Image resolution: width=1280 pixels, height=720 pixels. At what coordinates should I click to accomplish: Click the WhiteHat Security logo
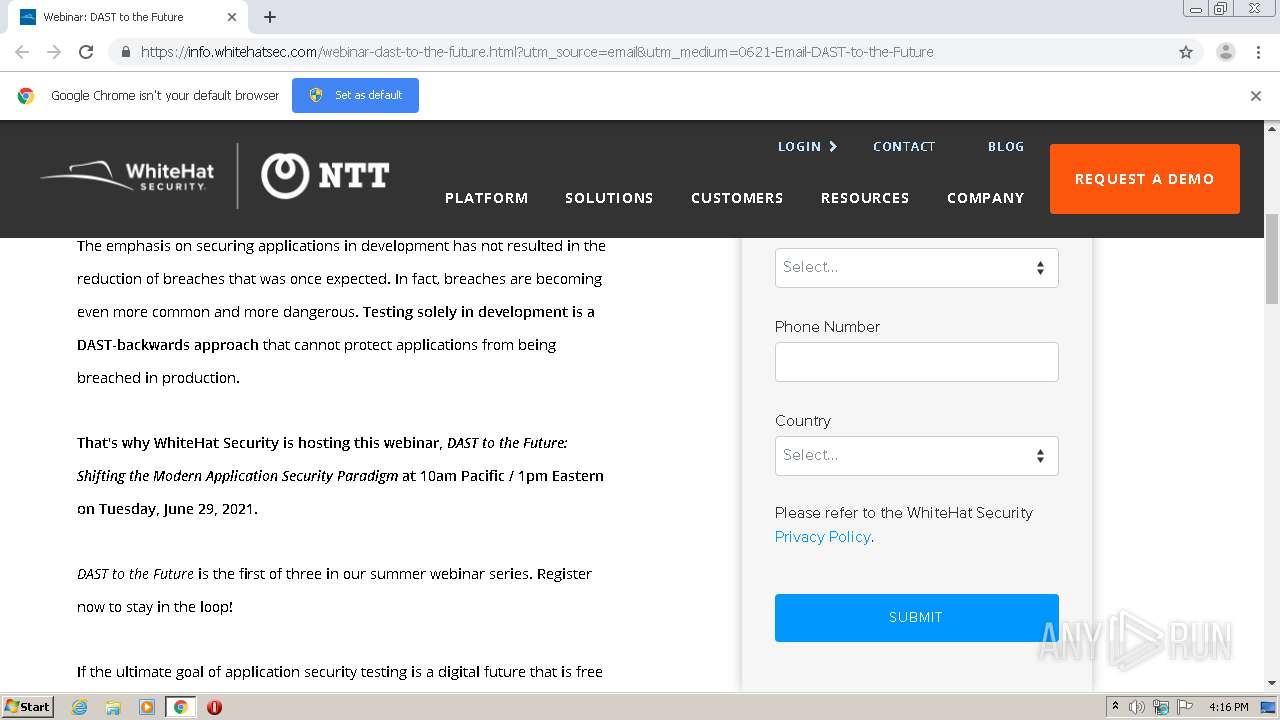(127, 176)
